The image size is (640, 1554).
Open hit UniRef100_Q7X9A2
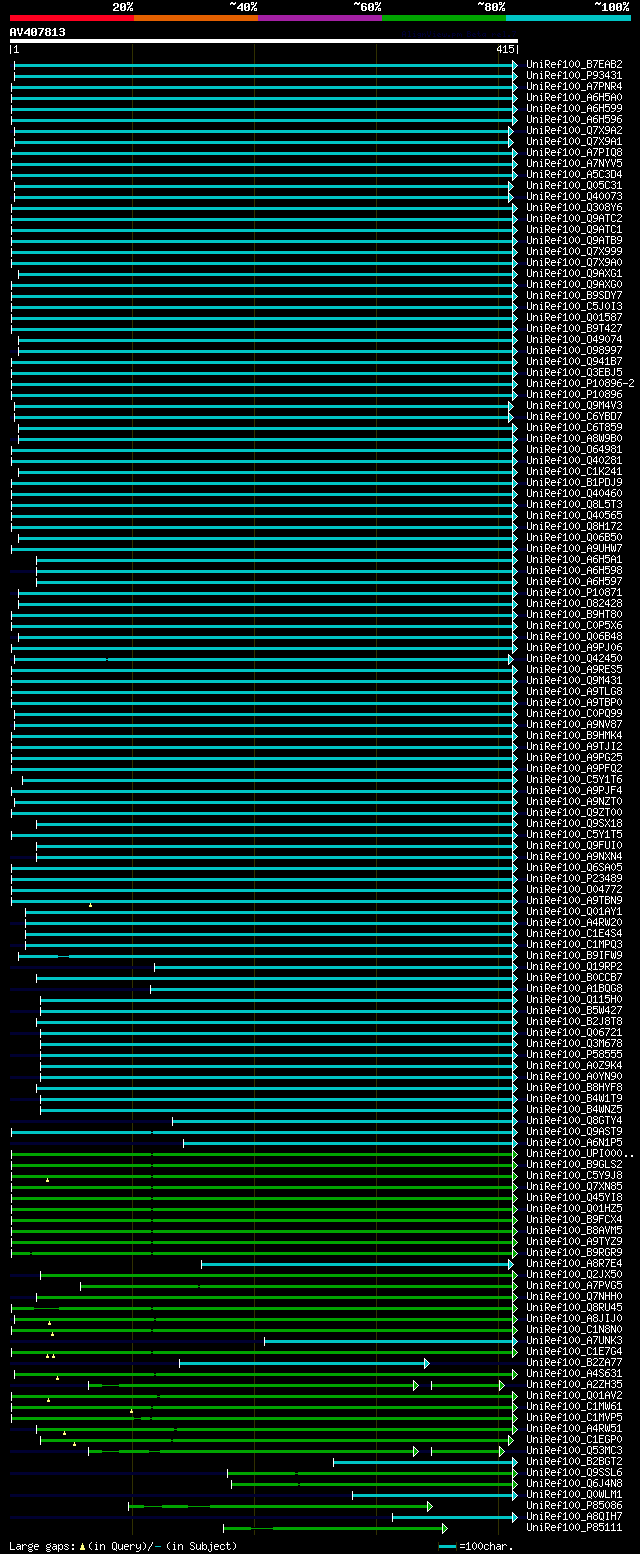click(x=574, y=130)
